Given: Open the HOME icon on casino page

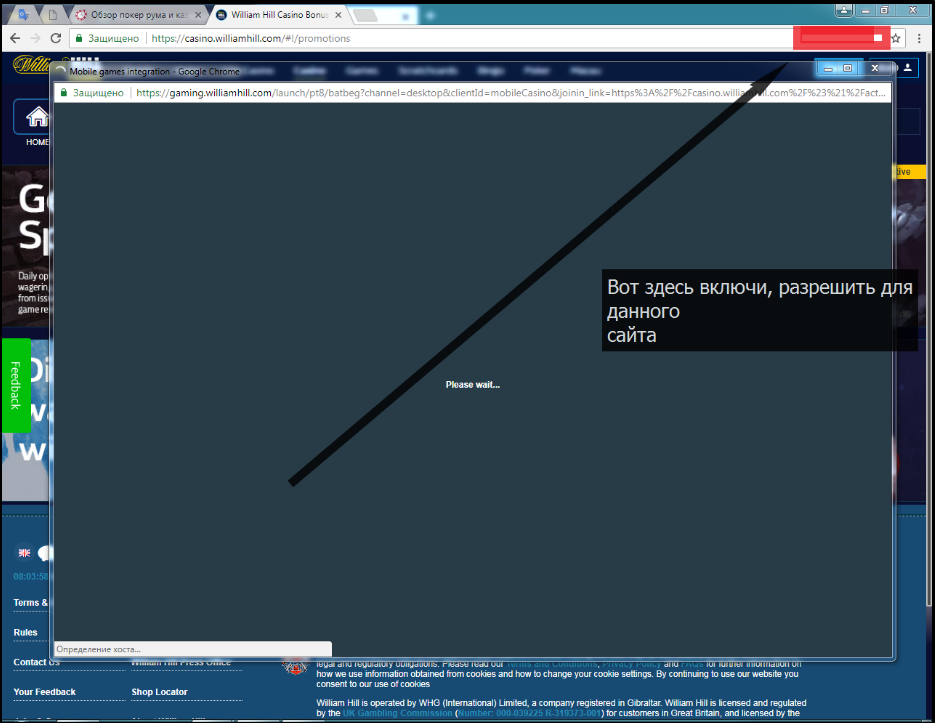Looking at the screenshot, I should [x=36, y=118].
